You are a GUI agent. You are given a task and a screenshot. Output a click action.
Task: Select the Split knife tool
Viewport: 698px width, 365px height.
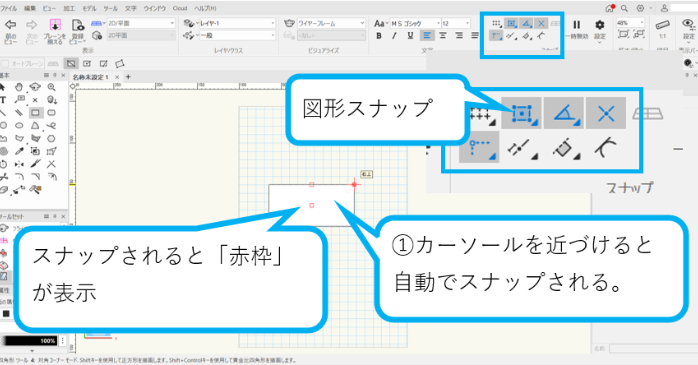[x=35, y=164]
